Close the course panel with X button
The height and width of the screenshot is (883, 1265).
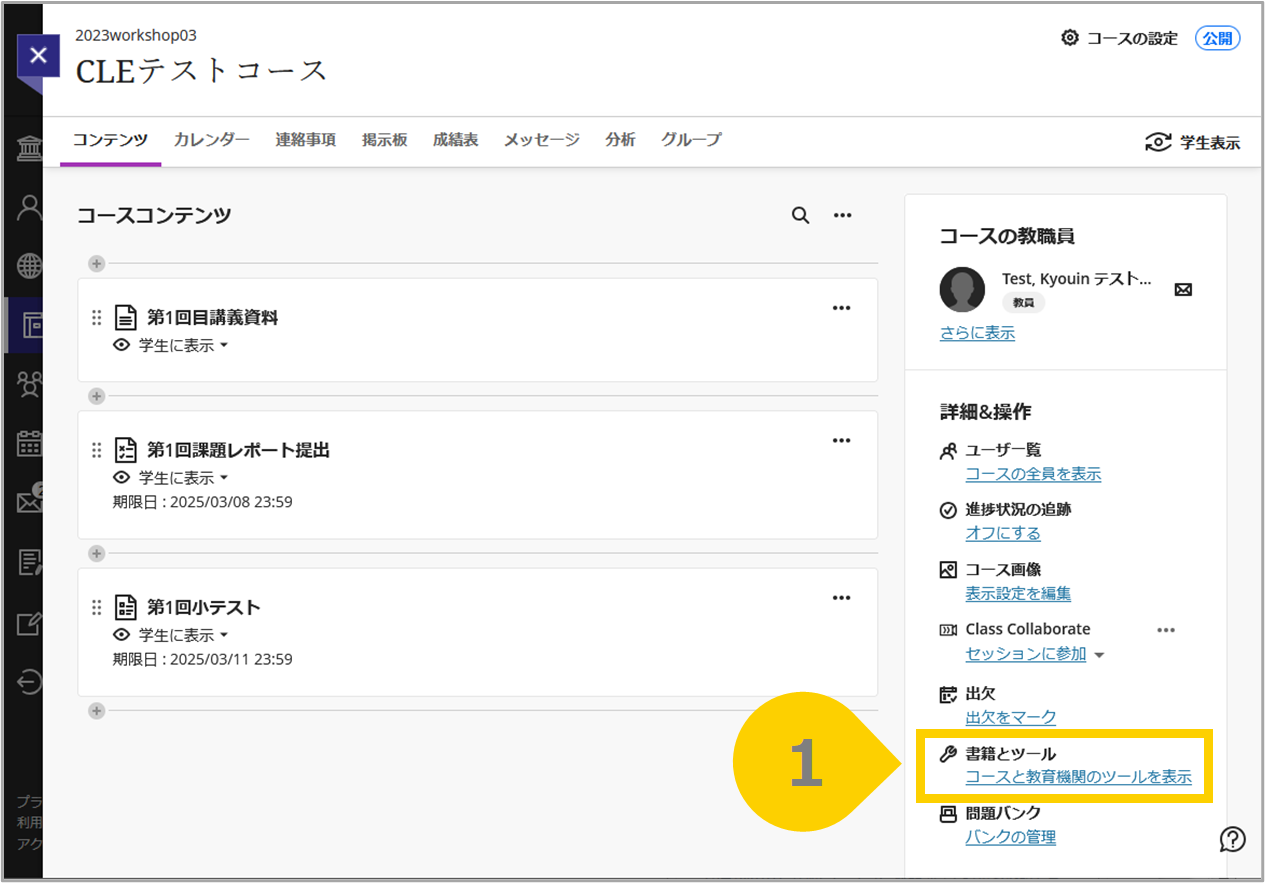click(38, 55)
